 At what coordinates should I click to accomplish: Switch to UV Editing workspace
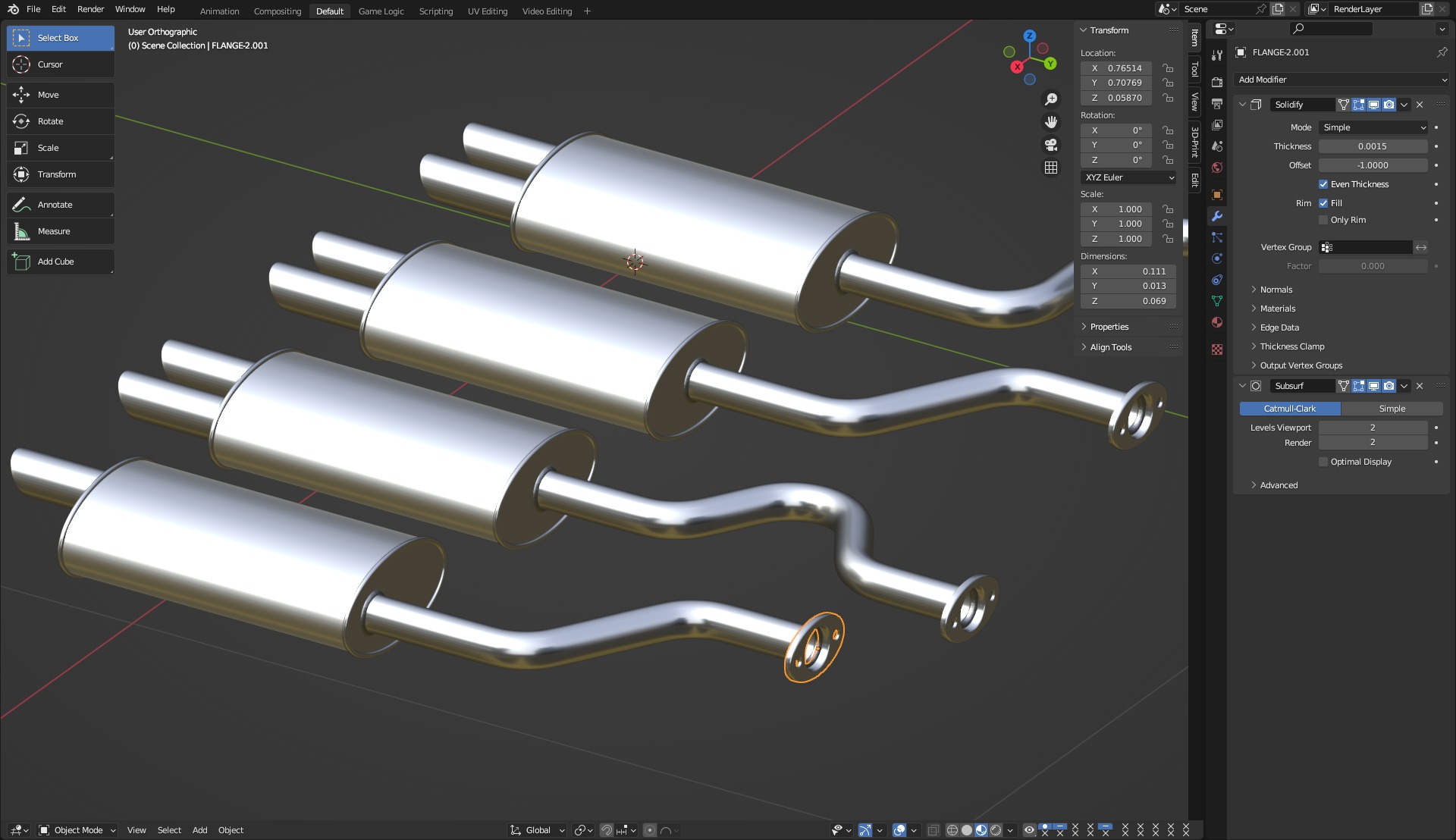tap(487, 11)
